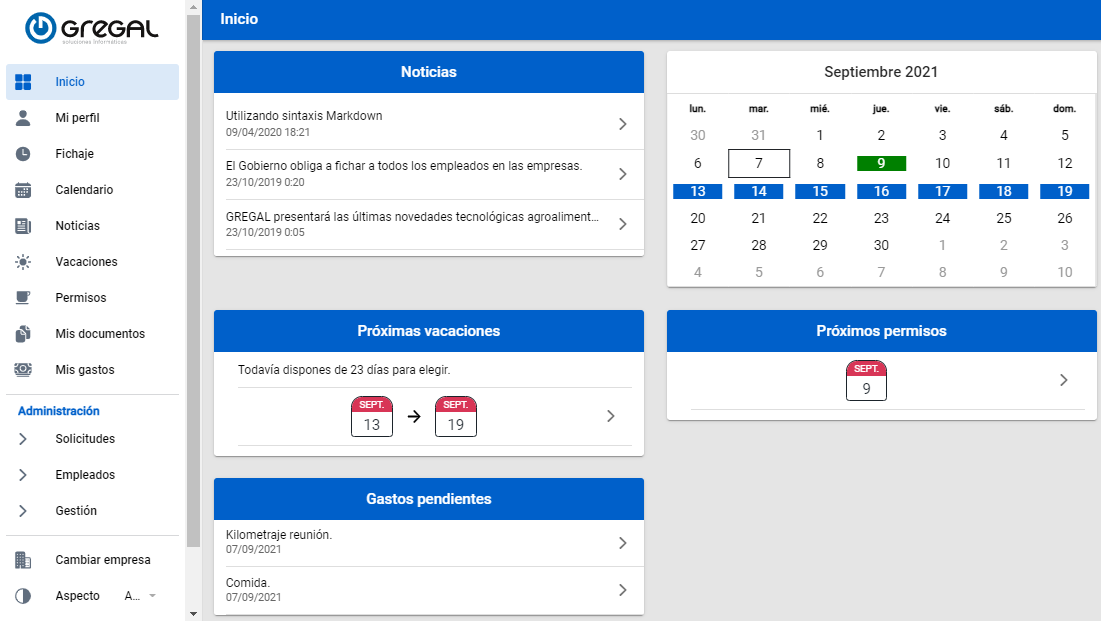Click the Cambiar empresa building icon
Image resolution: width=1101 pixels, height=621 pixels.
[x=24, y=560]
